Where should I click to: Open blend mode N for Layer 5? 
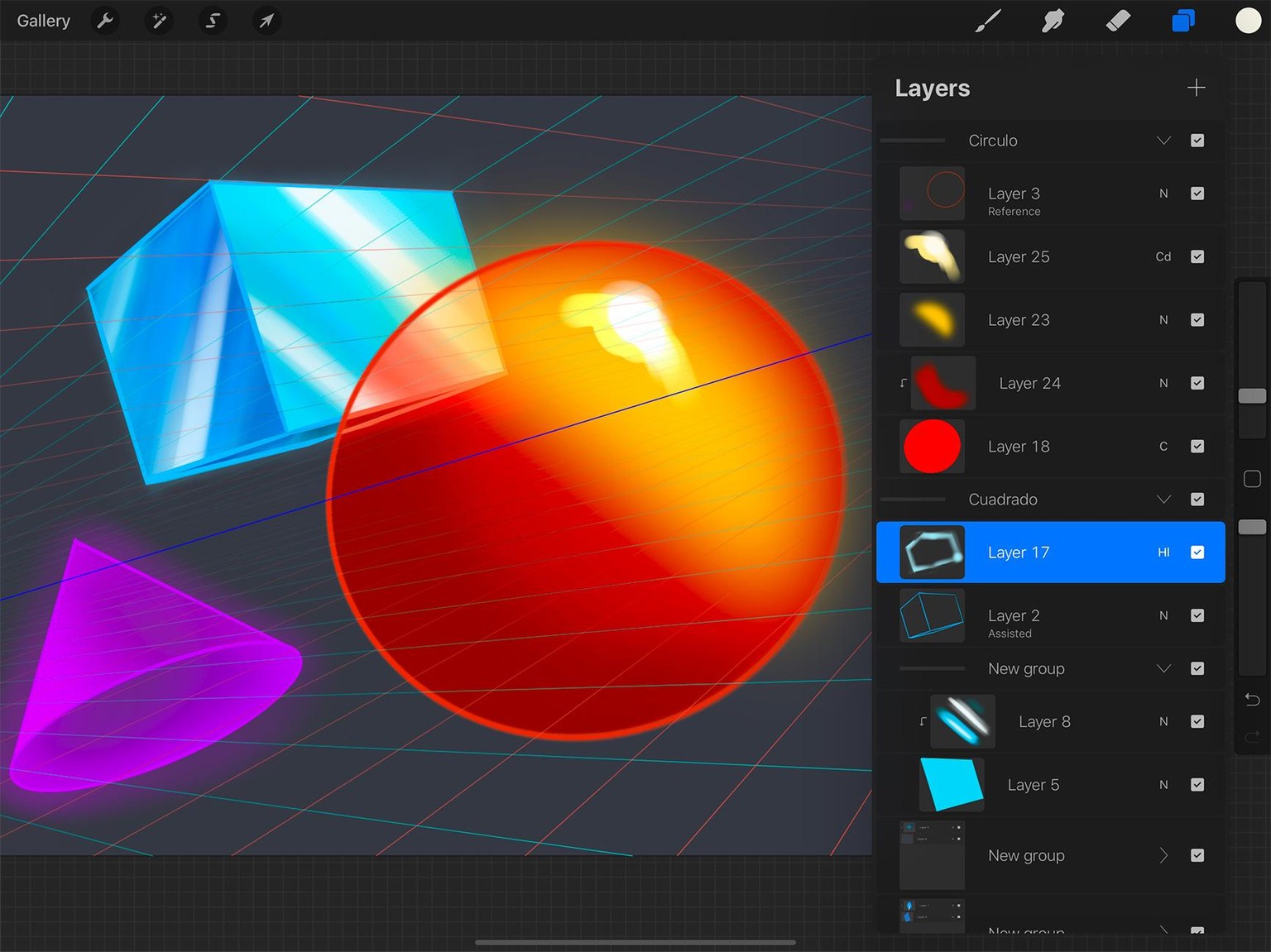[1163, 785]
